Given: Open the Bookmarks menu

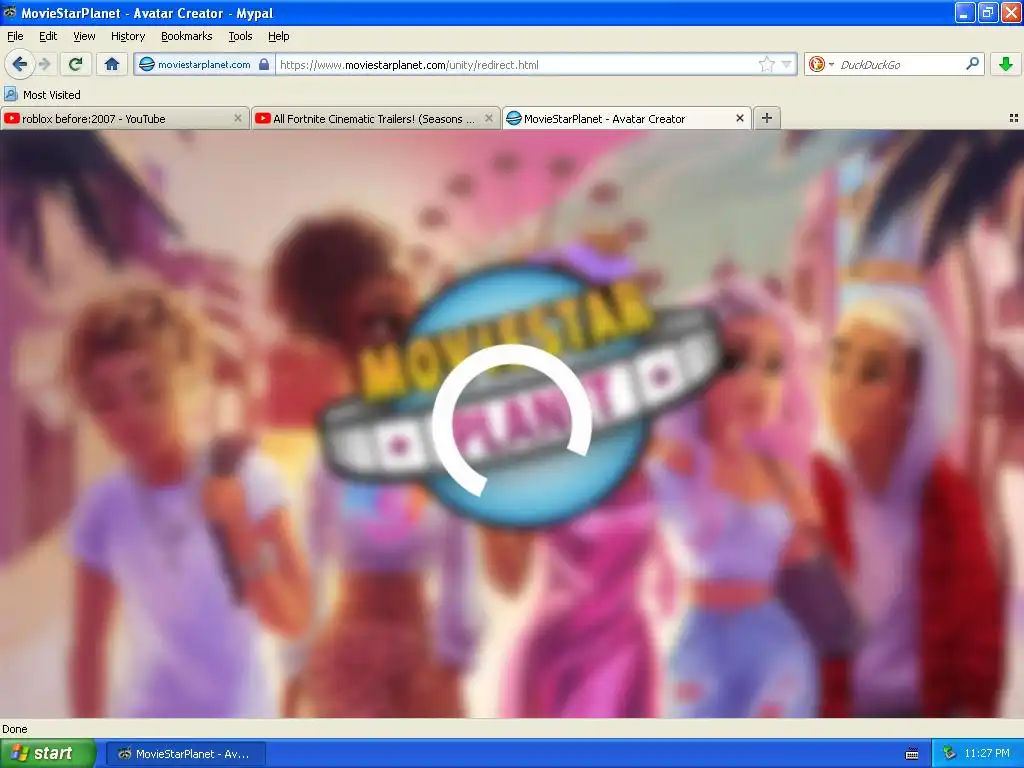Looking at the screenshot, I should (187, 36).
